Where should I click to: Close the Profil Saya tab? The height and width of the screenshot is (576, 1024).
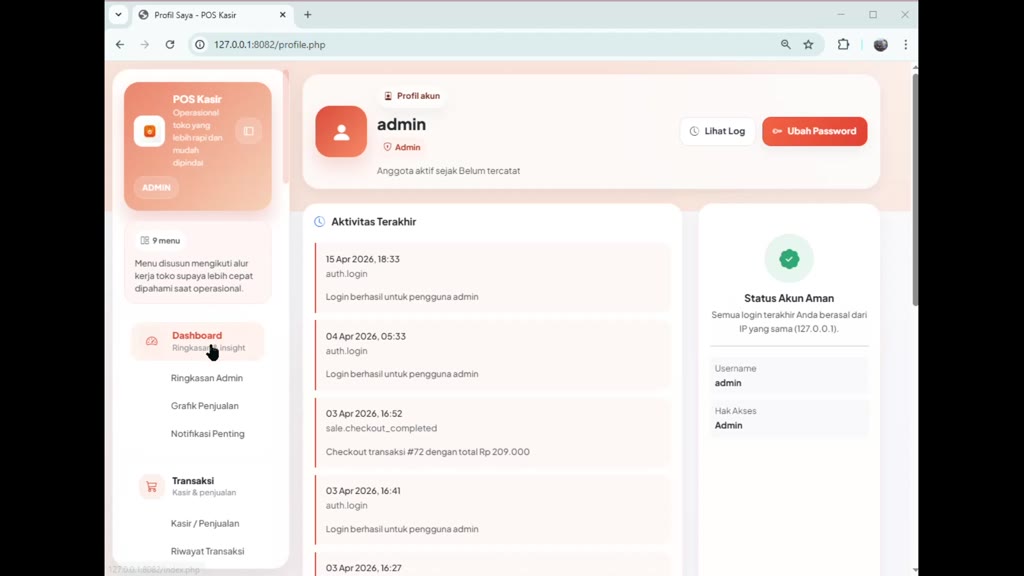283,14
